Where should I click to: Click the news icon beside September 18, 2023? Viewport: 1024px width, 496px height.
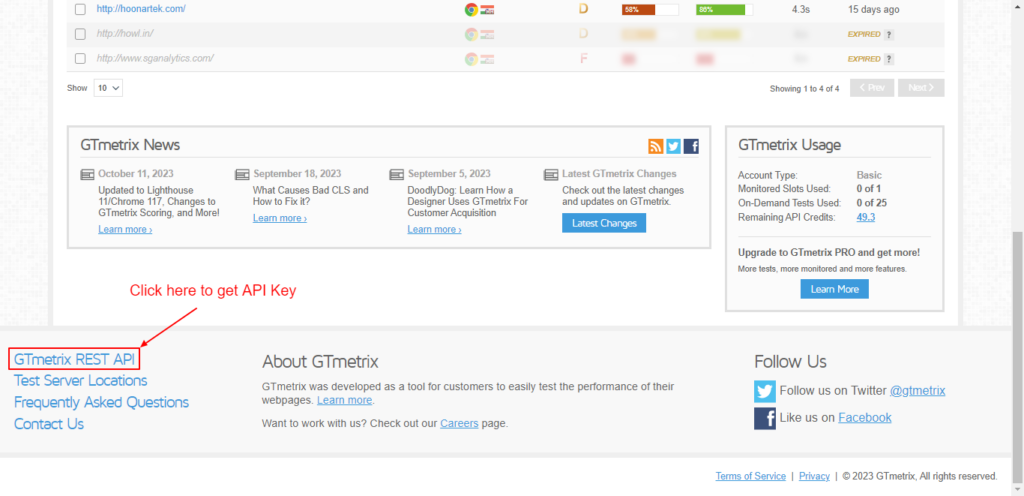[242, 174]
